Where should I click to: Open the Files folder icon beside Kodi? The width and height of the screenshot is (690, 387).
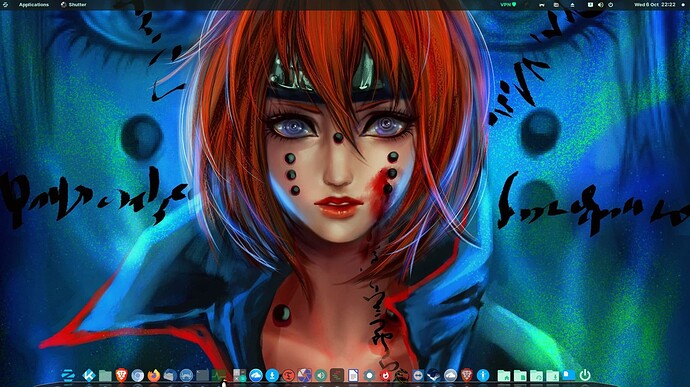(x=105, y=375)
